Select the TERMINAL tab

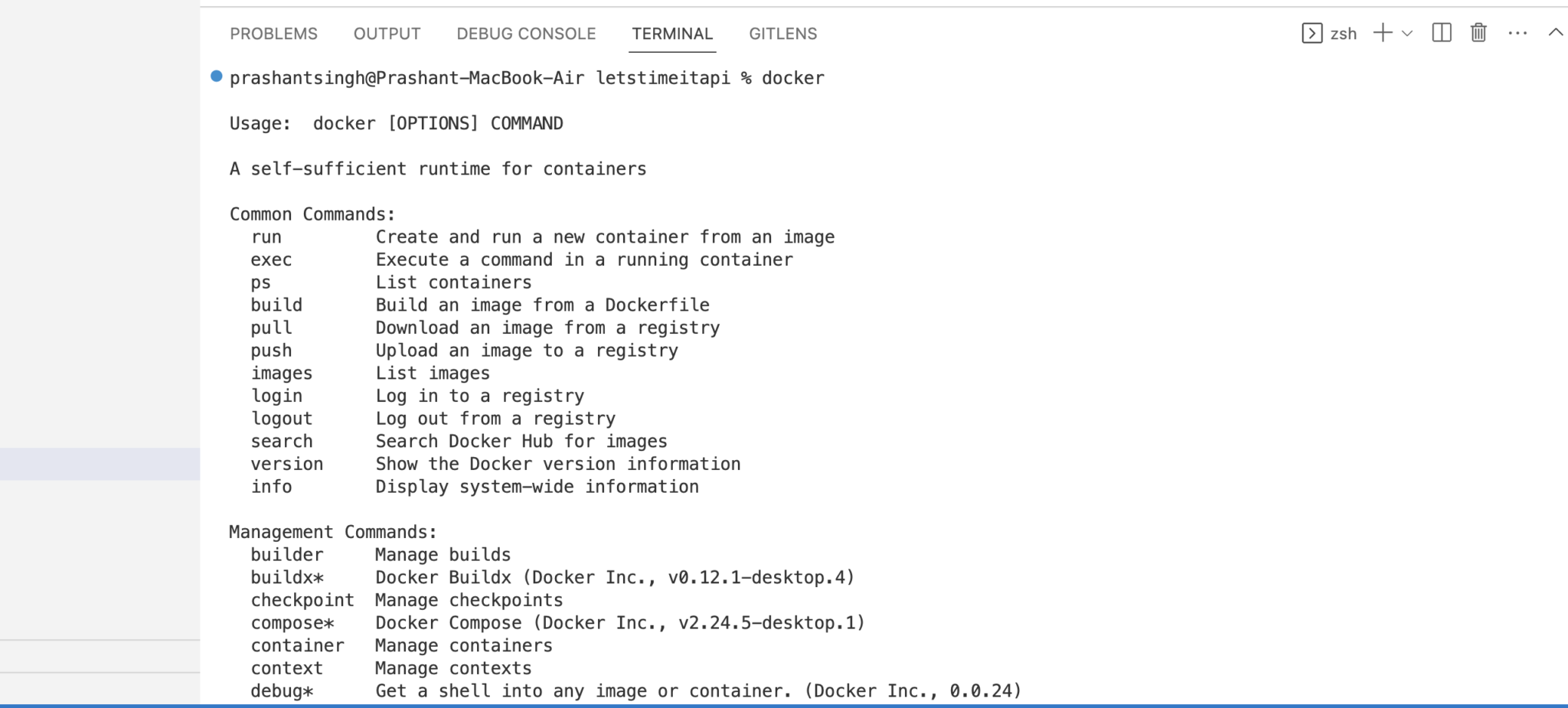click(x=672, y=34)
